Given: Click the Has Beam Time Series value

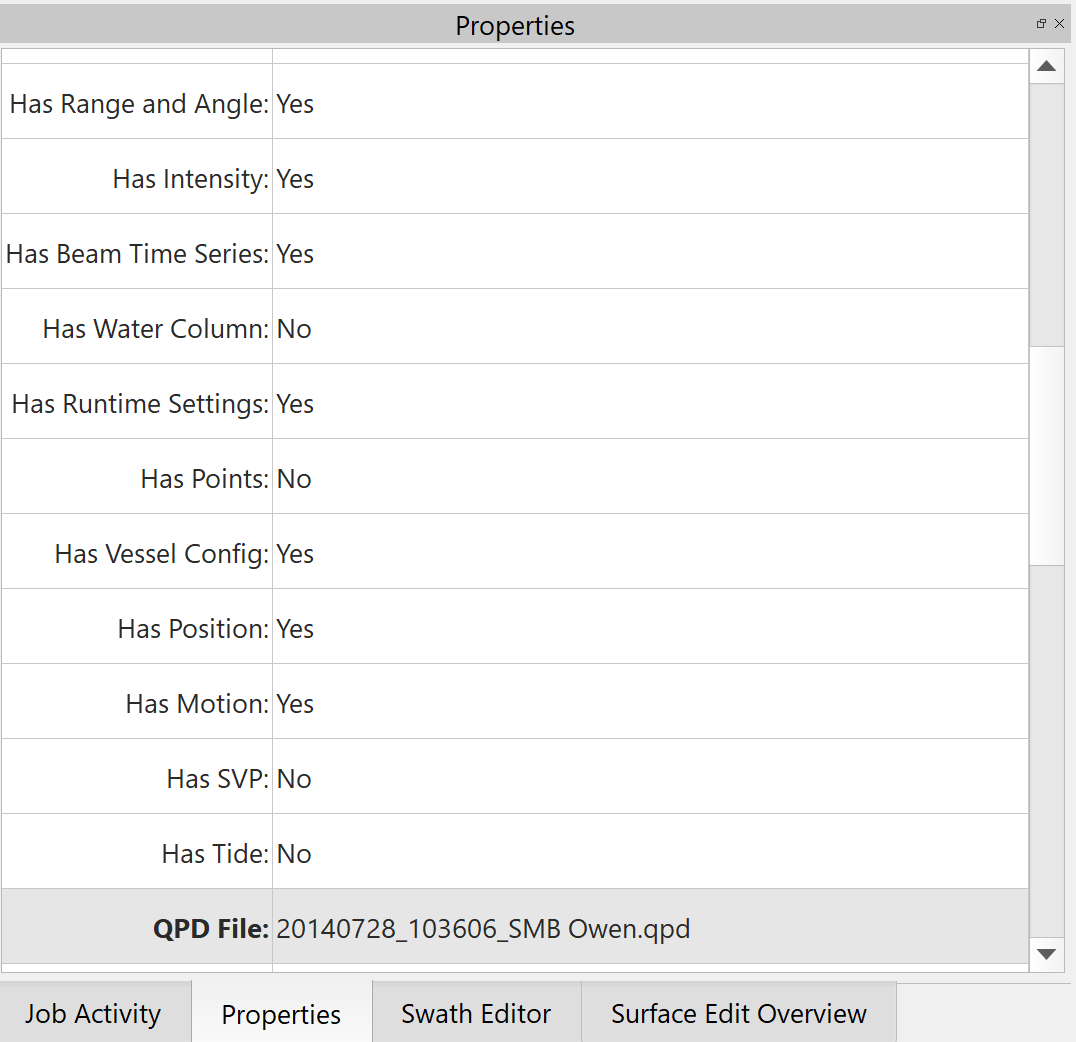Looking at the screenshot, I should click(295, 254).
